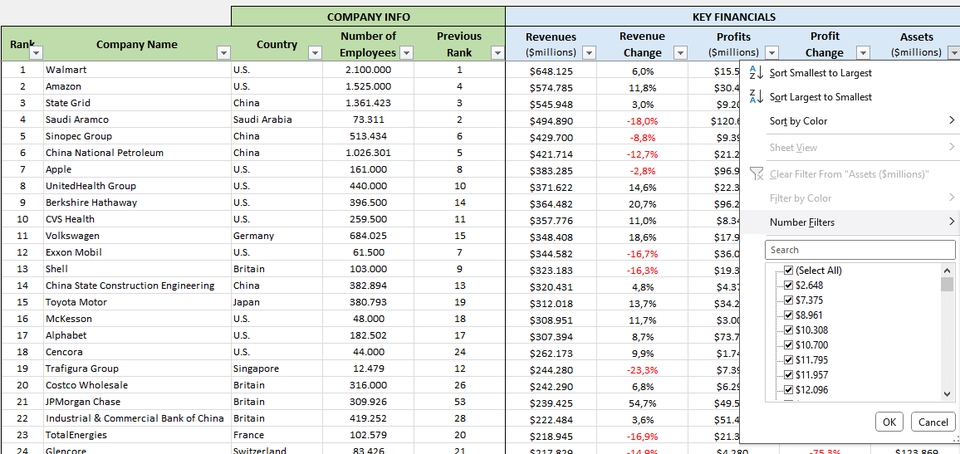Select the Sinopec Group cell
Viewport: 960px width, 454px height.
point(137,136)
